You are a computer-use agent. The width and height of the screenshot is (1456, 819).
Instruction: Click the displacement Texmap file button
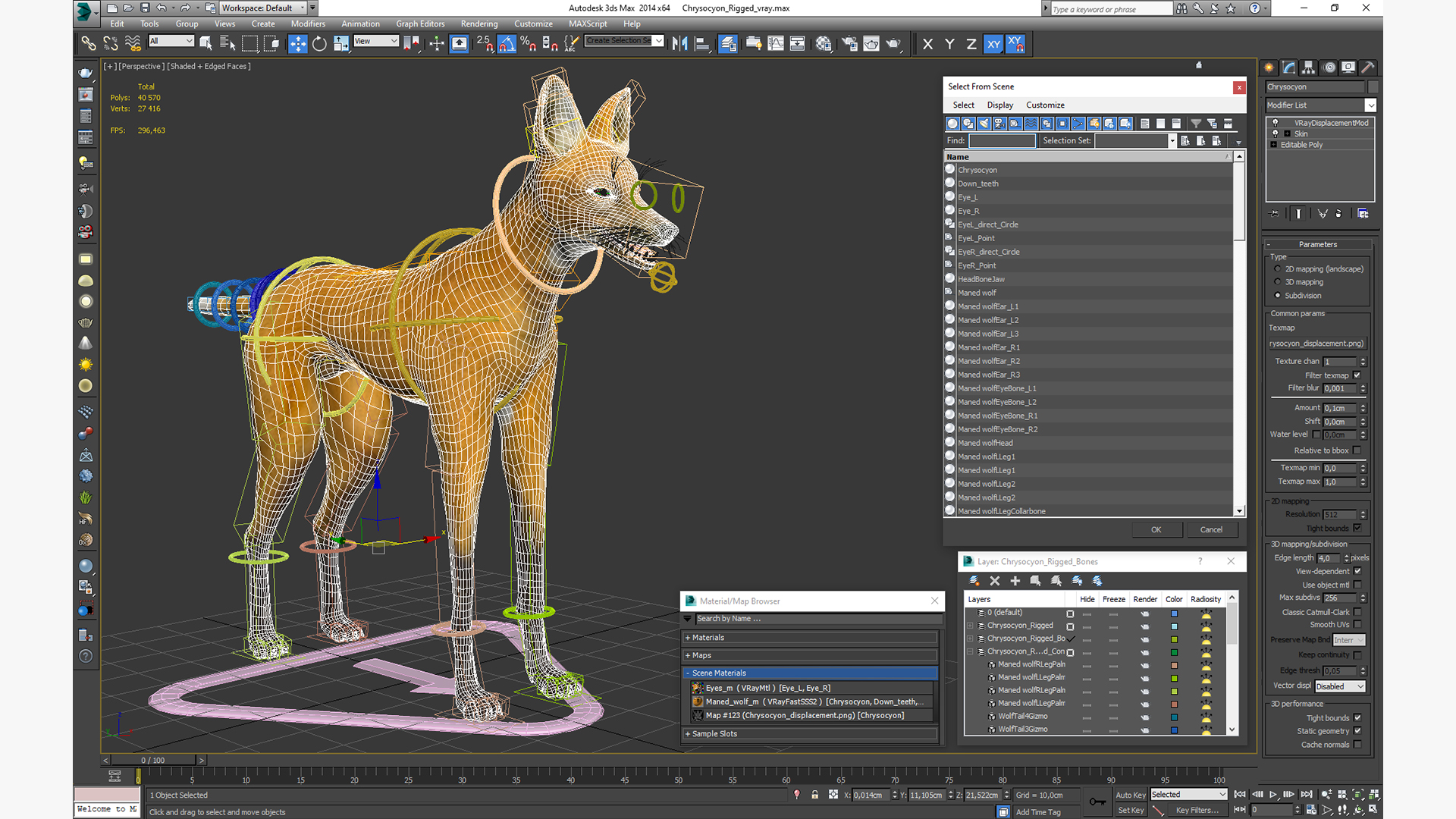click(1317, 344)
